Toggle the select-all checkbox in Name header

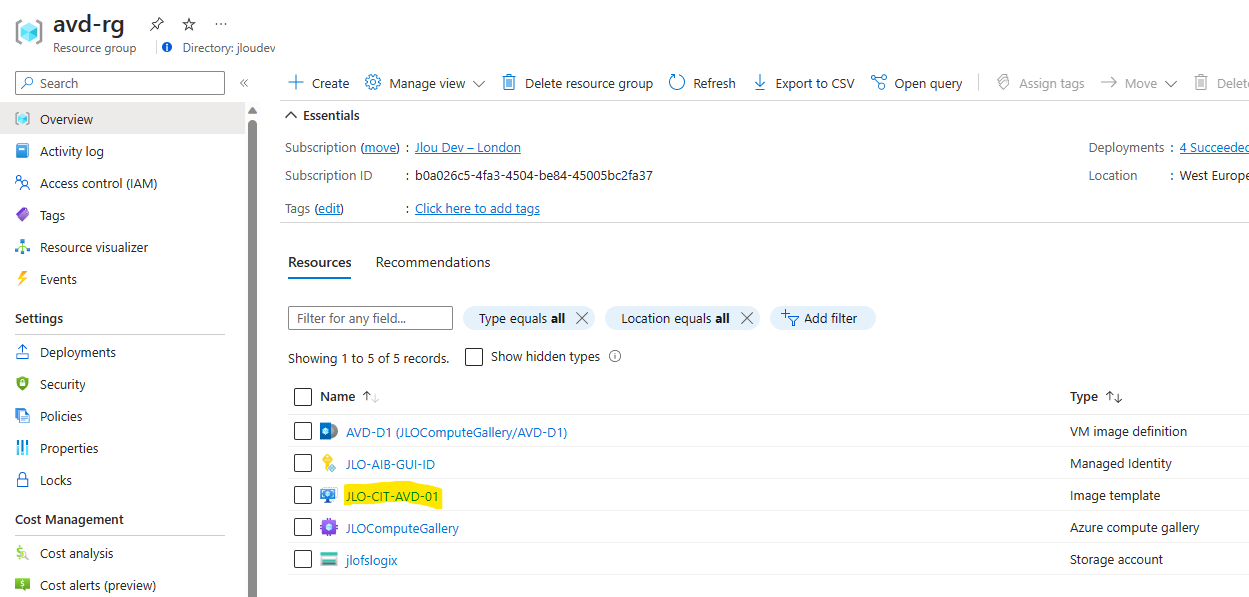303,397
